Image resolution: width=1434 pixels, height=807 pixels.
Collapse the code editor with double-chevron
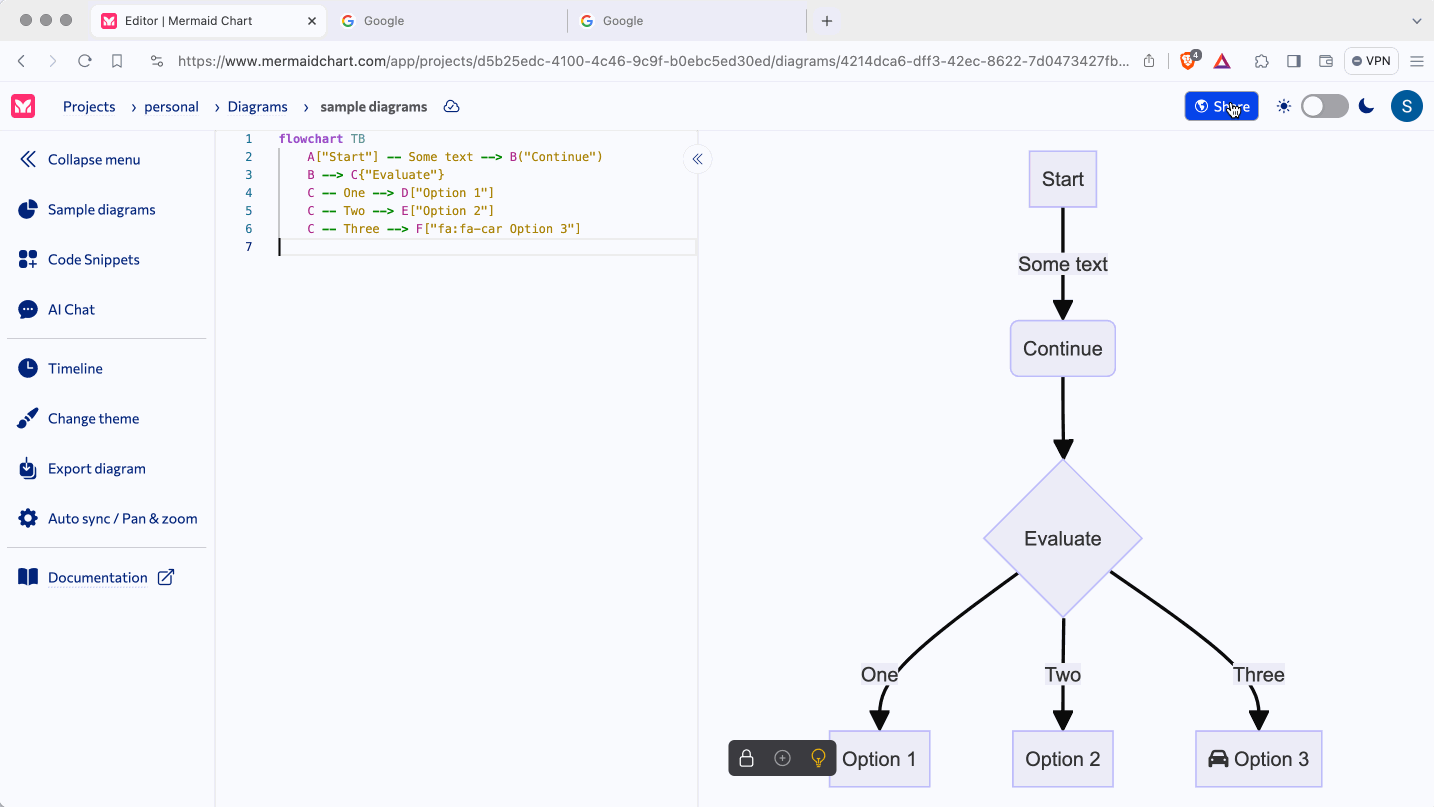[697, 159]
